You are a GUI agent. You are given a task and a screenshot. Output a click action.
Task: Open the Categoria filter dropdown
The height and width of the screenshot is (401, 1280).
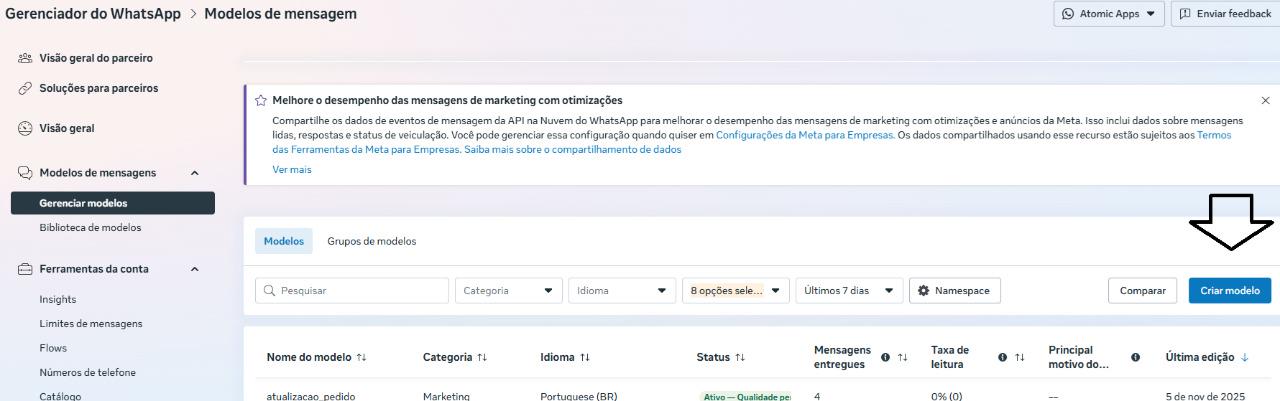(508, 291)
